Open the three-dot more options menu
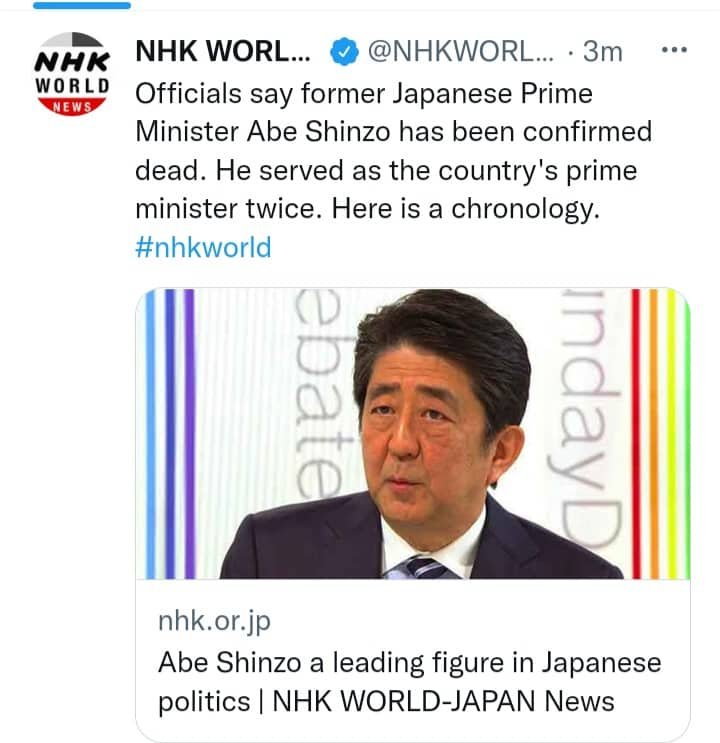Image resolution: width=720 pixels, height=743 pixels. [x=674, y=50]
